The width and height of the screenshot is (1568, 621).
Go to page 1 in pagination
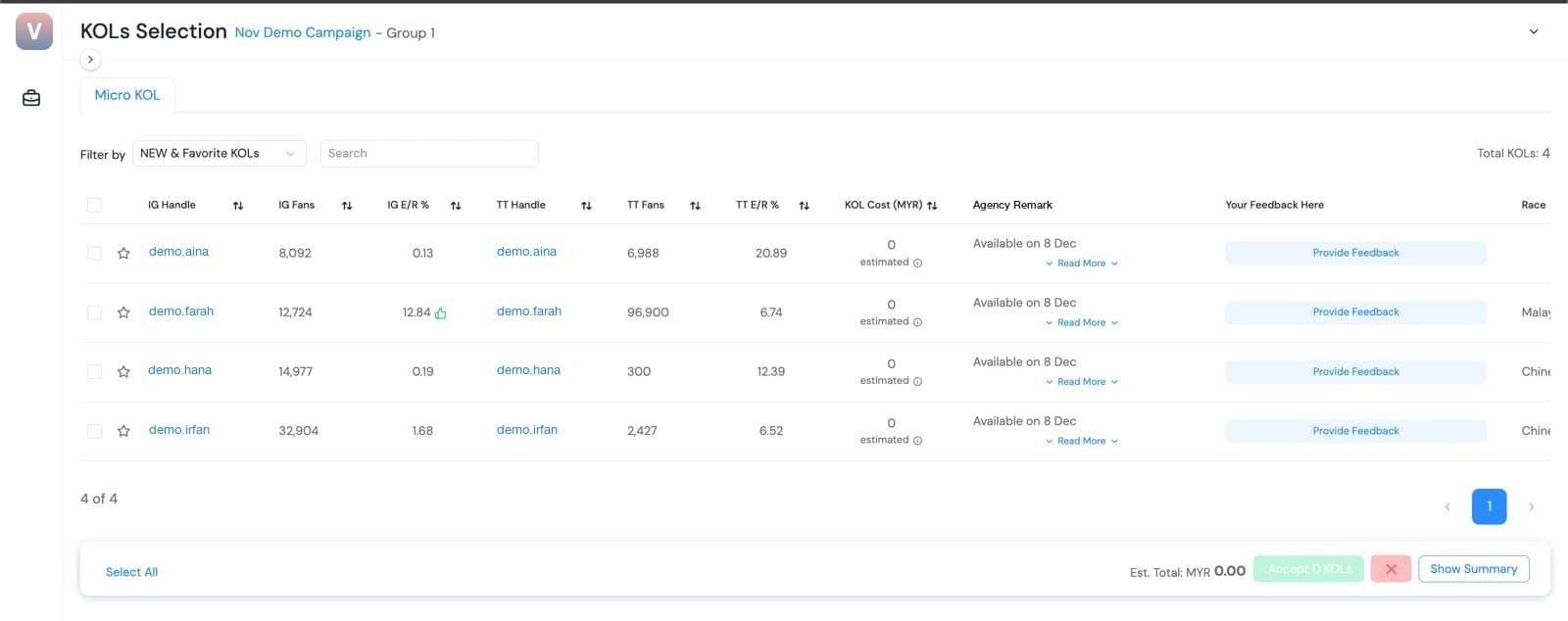1489,506
